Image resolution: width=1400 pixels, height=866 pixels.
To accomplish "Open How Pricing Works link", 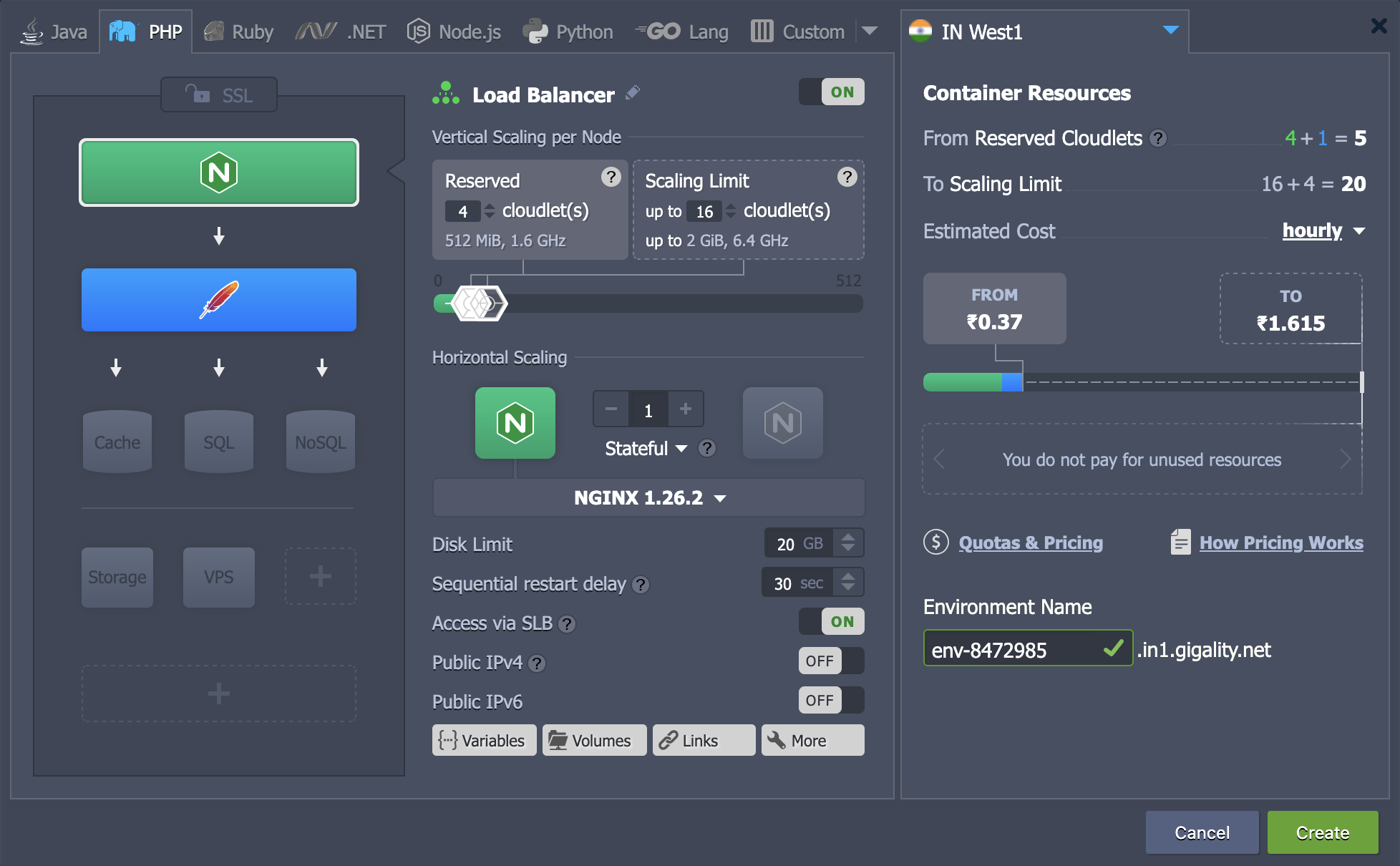I will pos(1281,543).
